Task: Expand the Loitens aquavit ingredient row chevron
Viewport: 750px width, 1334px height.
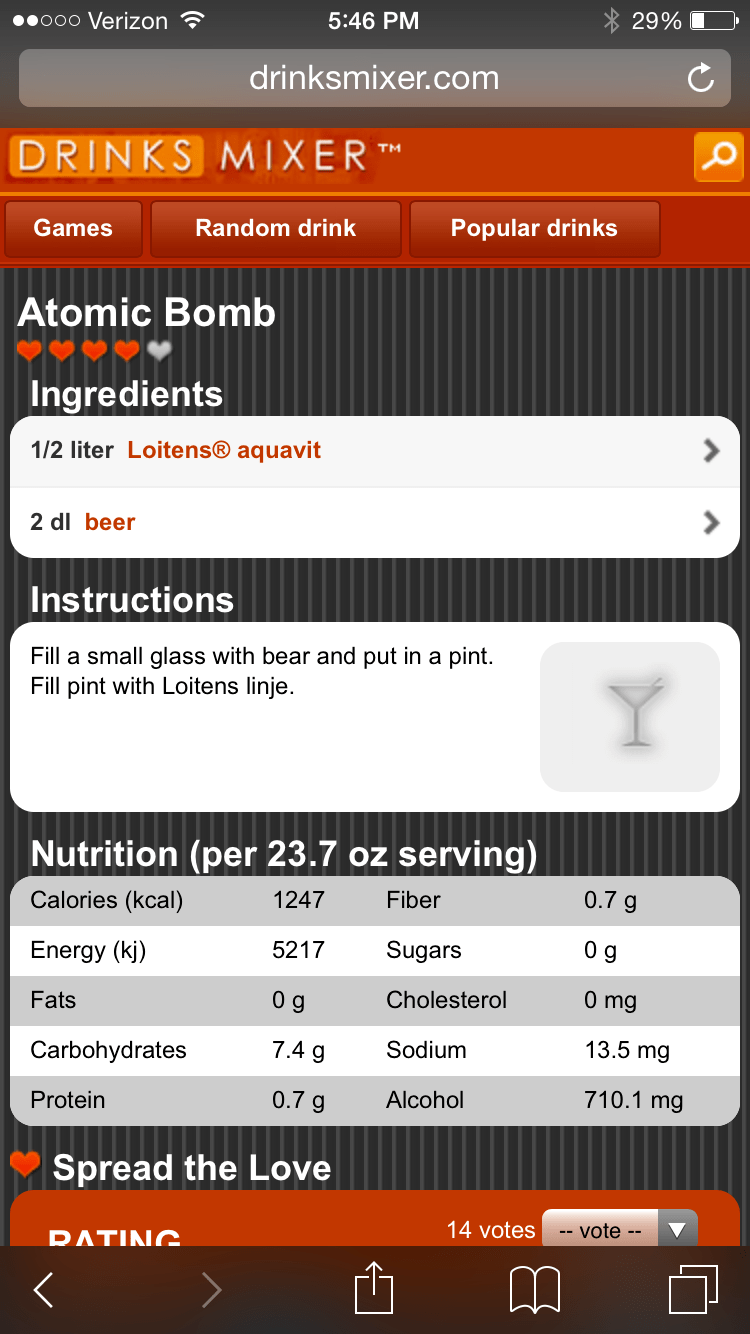Action: 711,451
